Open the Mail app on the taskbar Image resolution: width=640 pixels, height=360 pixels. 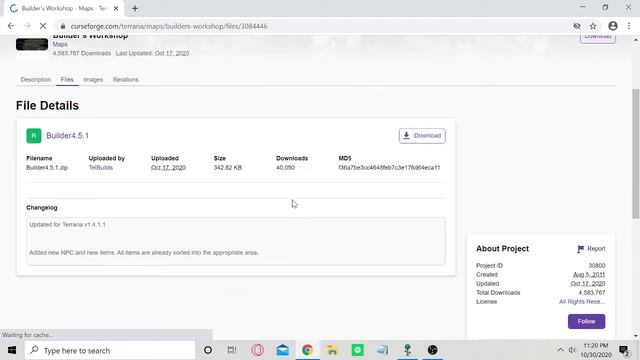click(282, 350)
